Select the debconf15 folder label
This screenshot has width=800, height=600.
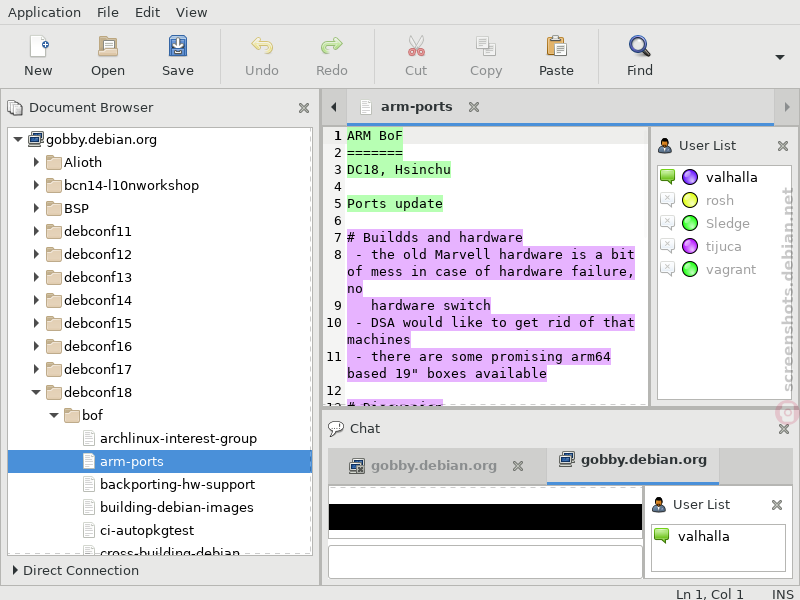tap(98, 323)
